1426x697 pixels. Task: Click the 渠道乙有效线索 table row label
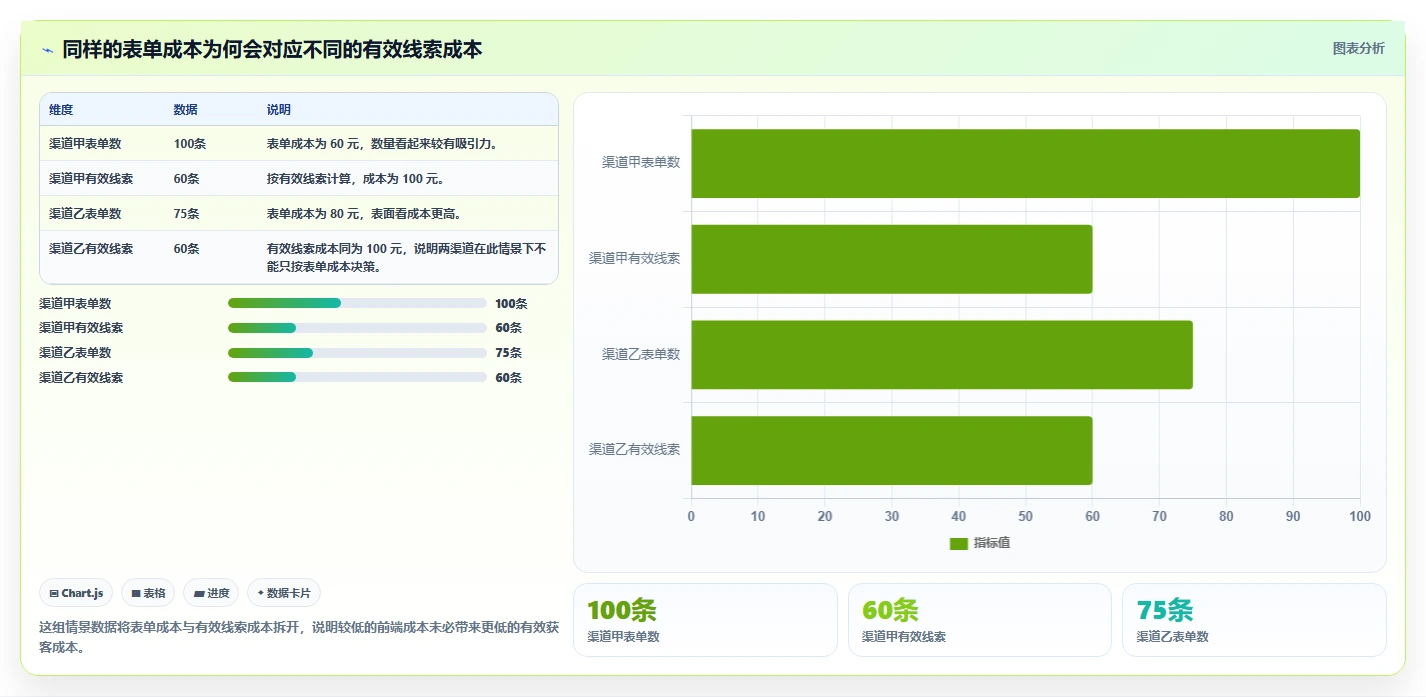click(x=91, y=249)
